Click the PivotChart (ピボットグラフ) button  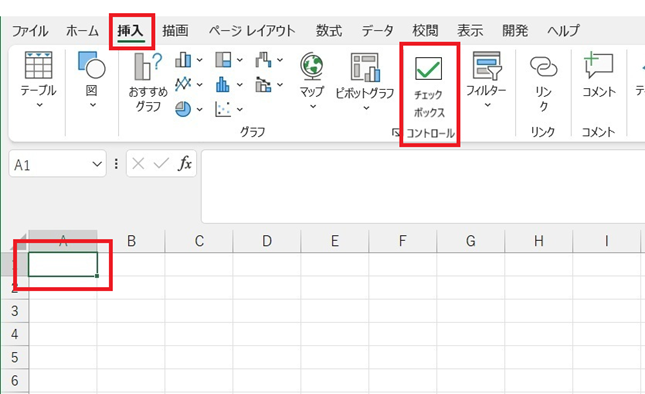pyautogui.click(x=365, y=80)
